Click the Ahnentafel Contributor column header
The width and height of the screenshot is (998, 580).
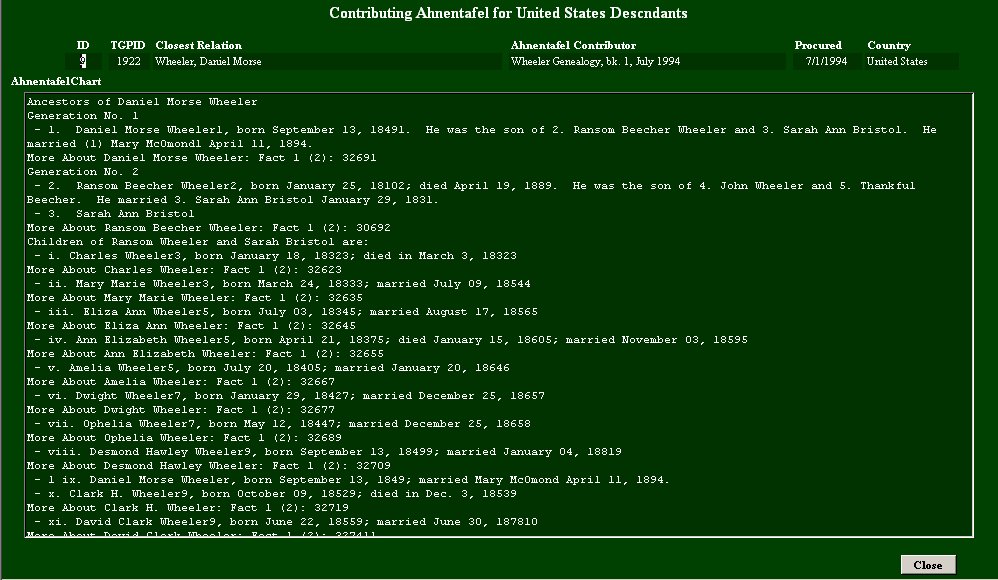point(573,45)
